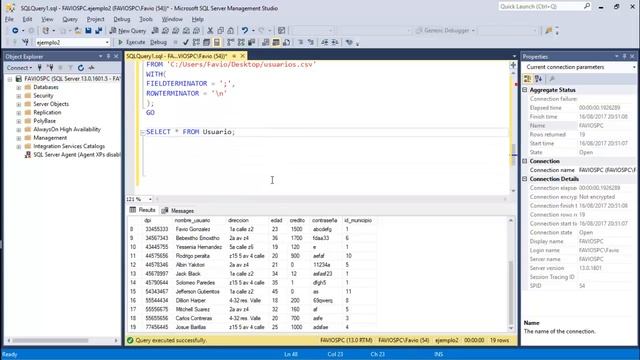Expand the Databases folder node
The height and width of the screenshot is (360, 640).
[x=19, y=87]
